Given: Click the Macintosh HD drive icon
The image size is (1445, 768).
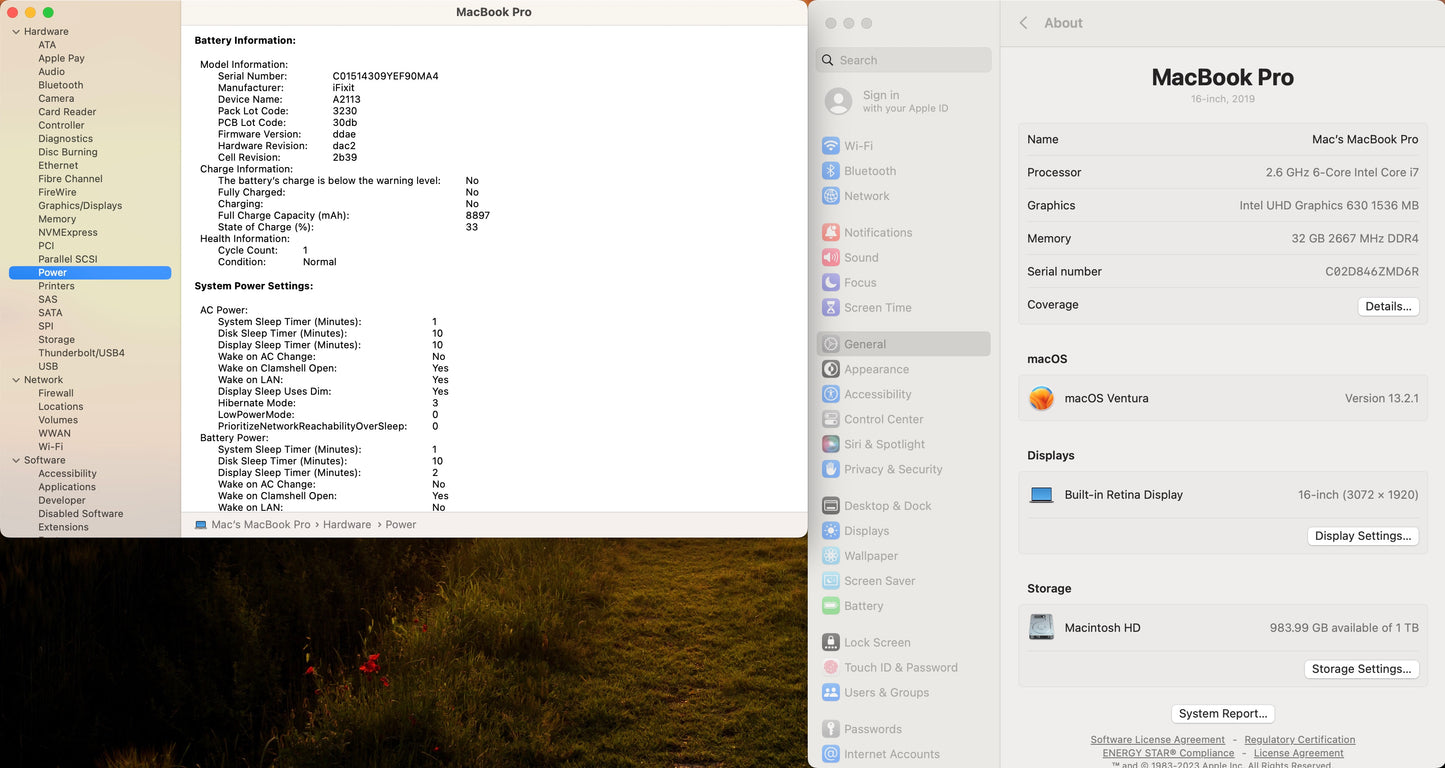Looking at the screenshot, I should pos(1041,627).
